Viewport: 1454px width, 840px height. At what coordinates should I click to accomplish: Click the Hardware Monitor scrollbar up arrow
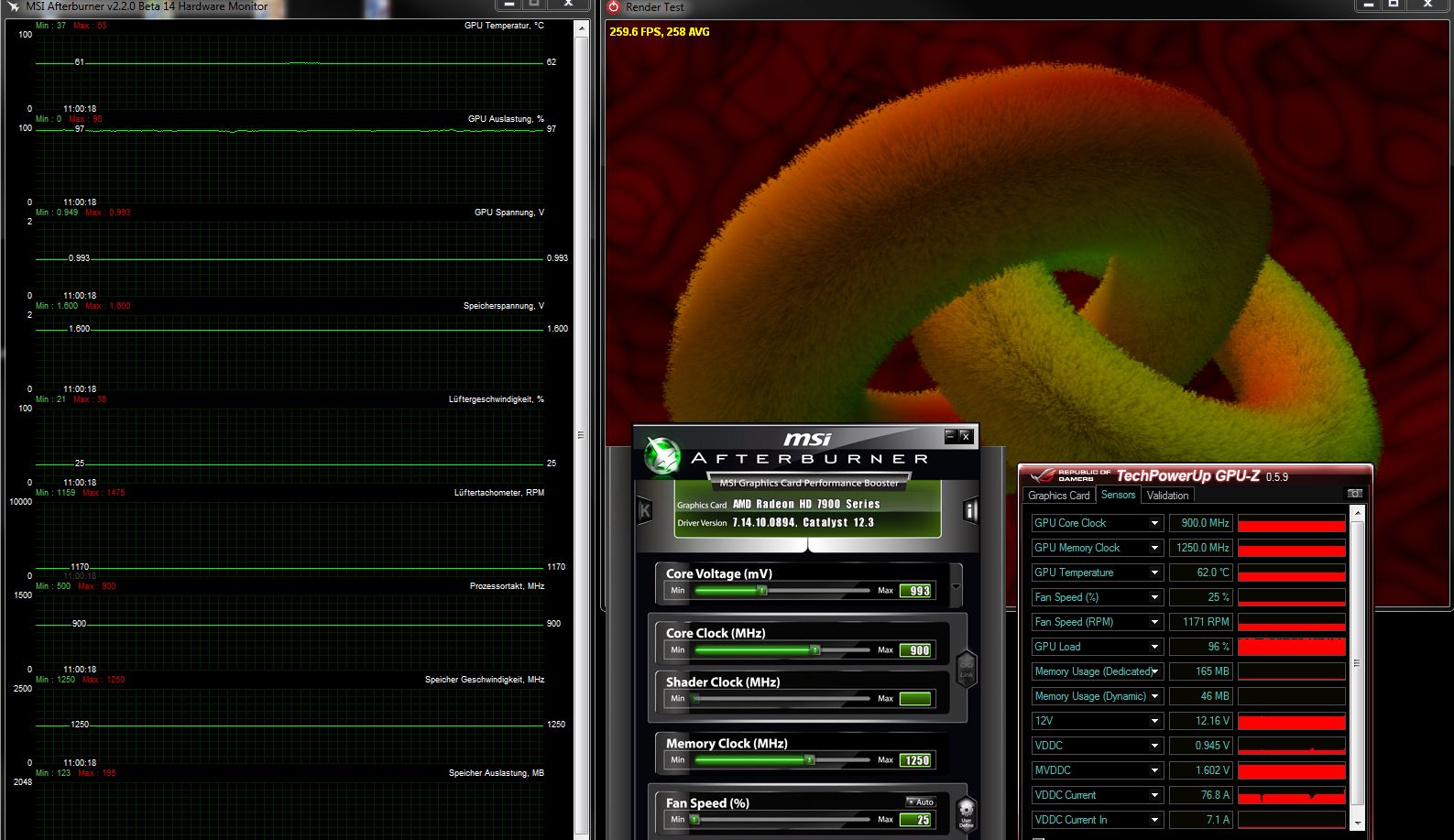click(581, 28)
